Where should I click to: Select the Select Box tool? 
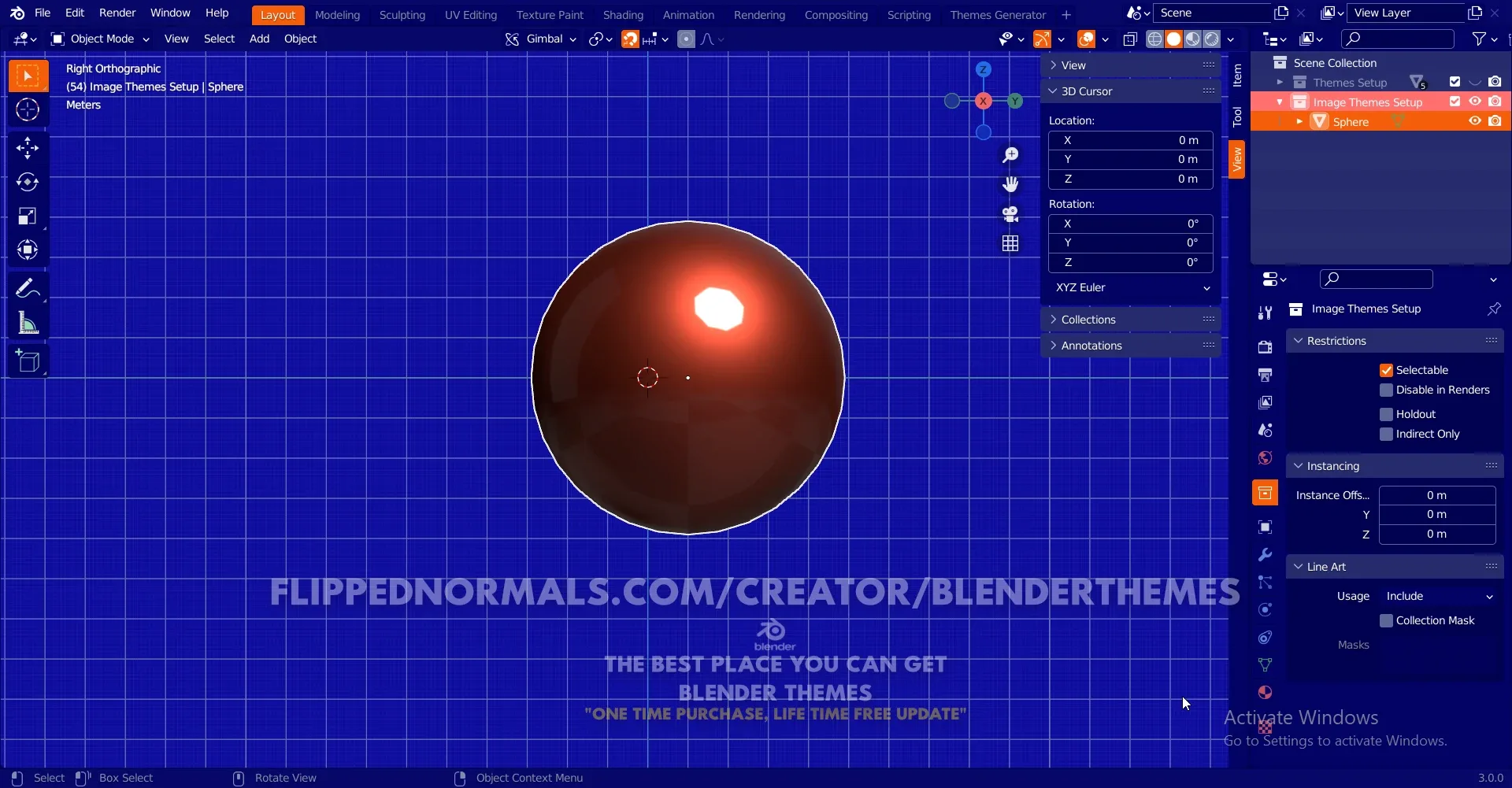[x=28, y=76]
